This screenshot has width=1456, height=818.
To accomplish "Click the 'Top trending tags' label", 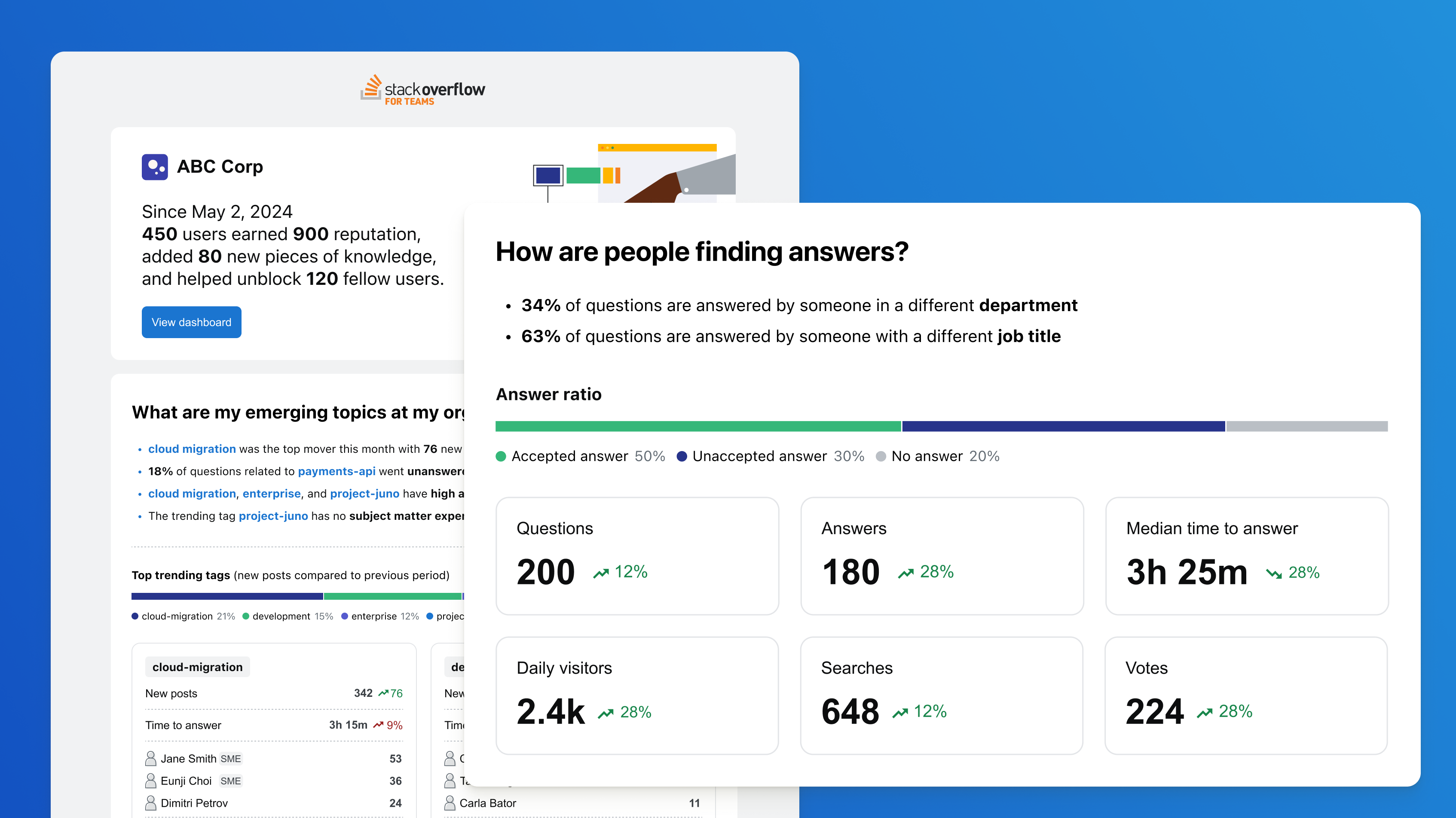I will [181, 575].
